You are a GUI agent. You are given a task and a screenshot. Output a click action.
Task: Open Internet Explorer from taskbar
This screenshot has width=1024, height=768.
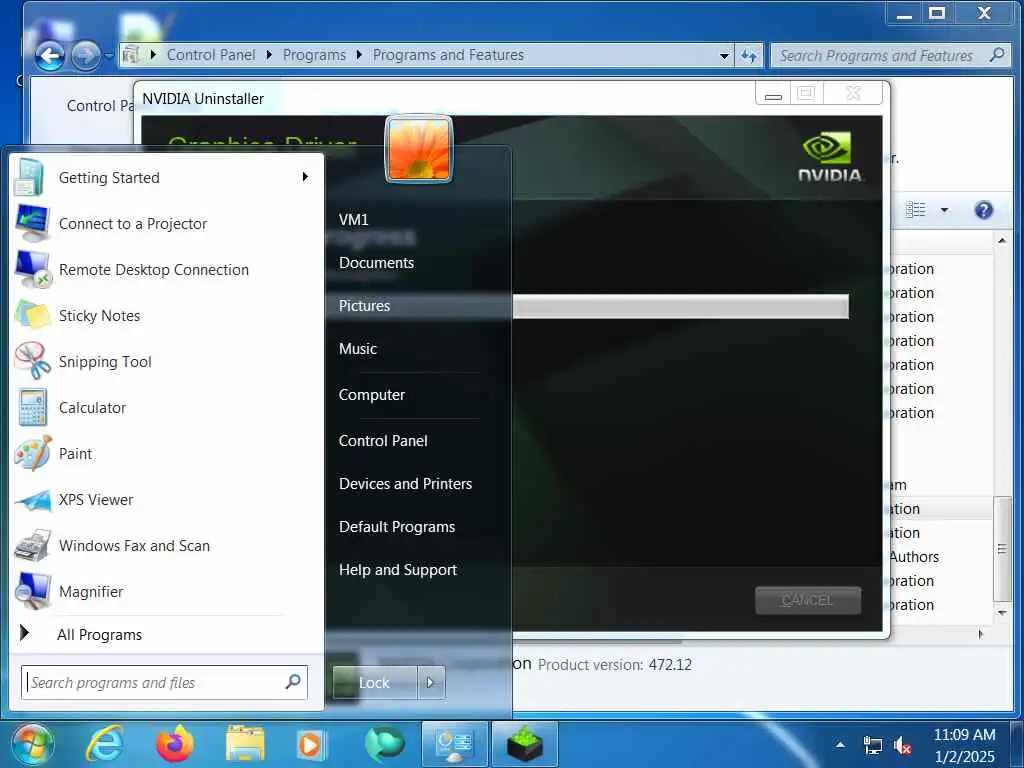click(x=105, y=744)
